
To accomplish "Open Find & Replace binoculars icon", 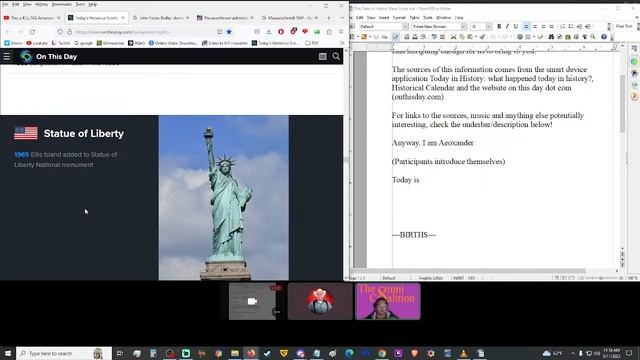I will [x=551, y=37].
